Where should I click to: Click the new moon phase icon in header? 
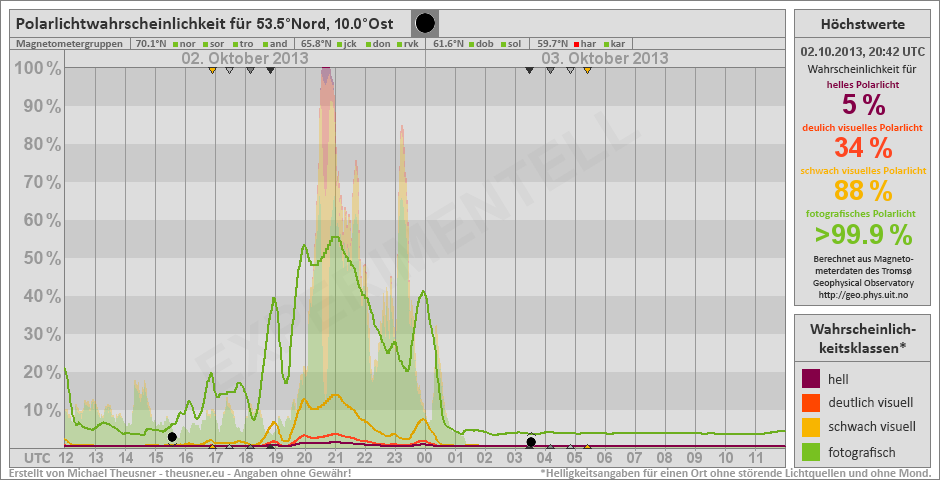[x=425, y=23]
